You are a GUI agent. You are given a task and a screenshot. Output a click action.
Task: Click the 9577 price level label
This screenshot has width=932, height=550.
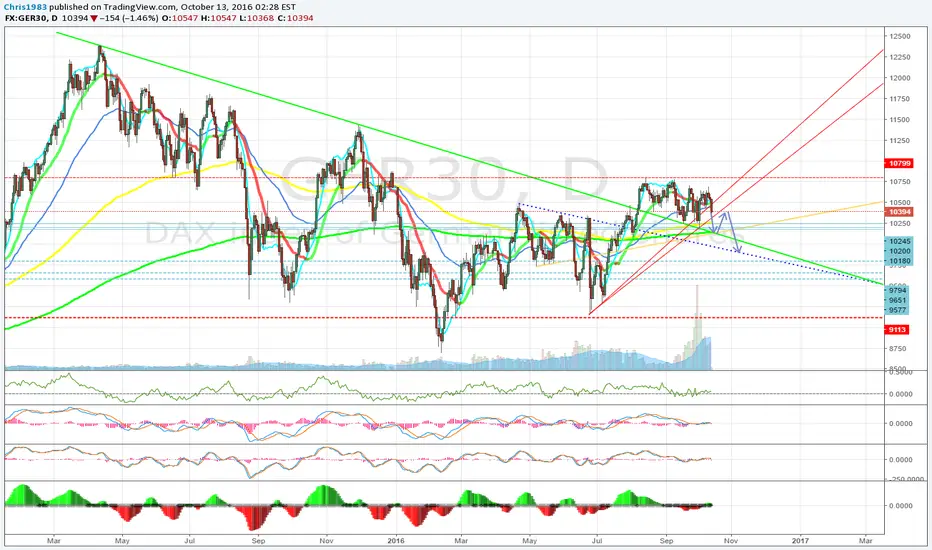[x=898, y=310]
